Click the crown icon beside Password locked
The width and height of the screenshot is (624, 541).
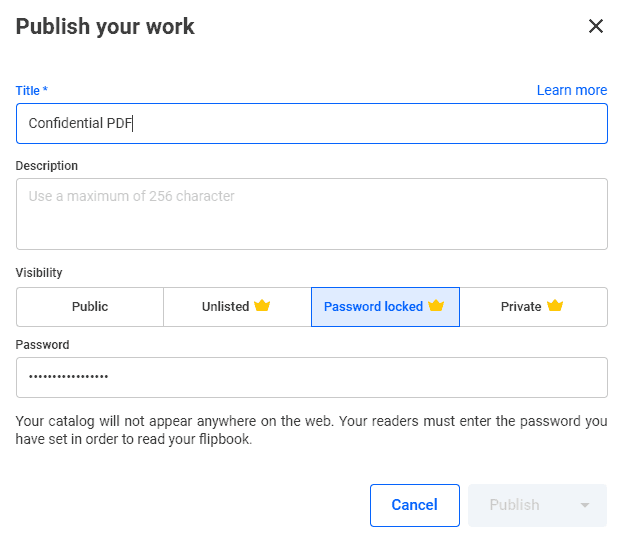(x=436, y=306)
